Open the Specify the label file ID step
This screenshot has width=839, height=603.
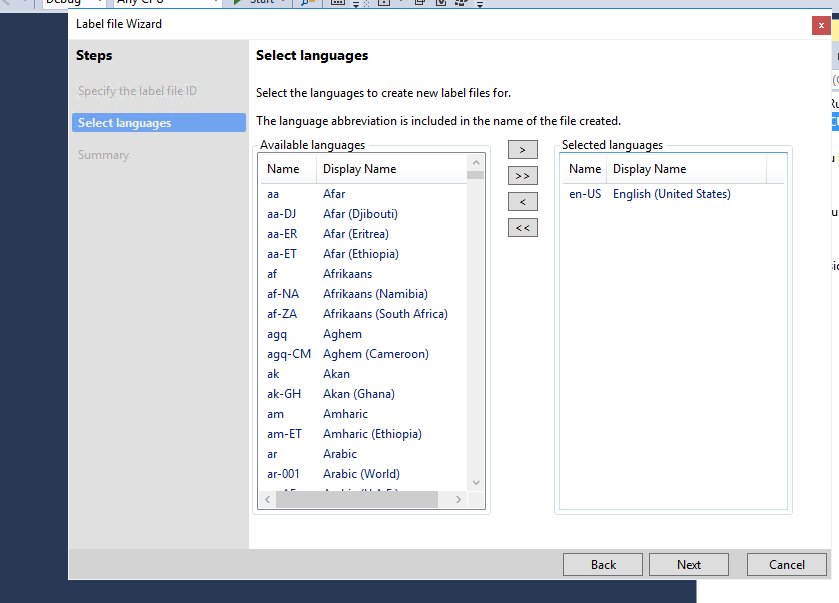(138, 91)
